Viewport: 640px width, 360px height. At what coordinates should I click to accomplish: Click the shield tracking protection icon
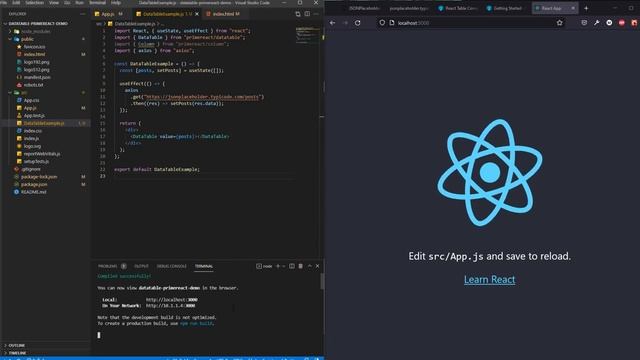coord(382,23)
